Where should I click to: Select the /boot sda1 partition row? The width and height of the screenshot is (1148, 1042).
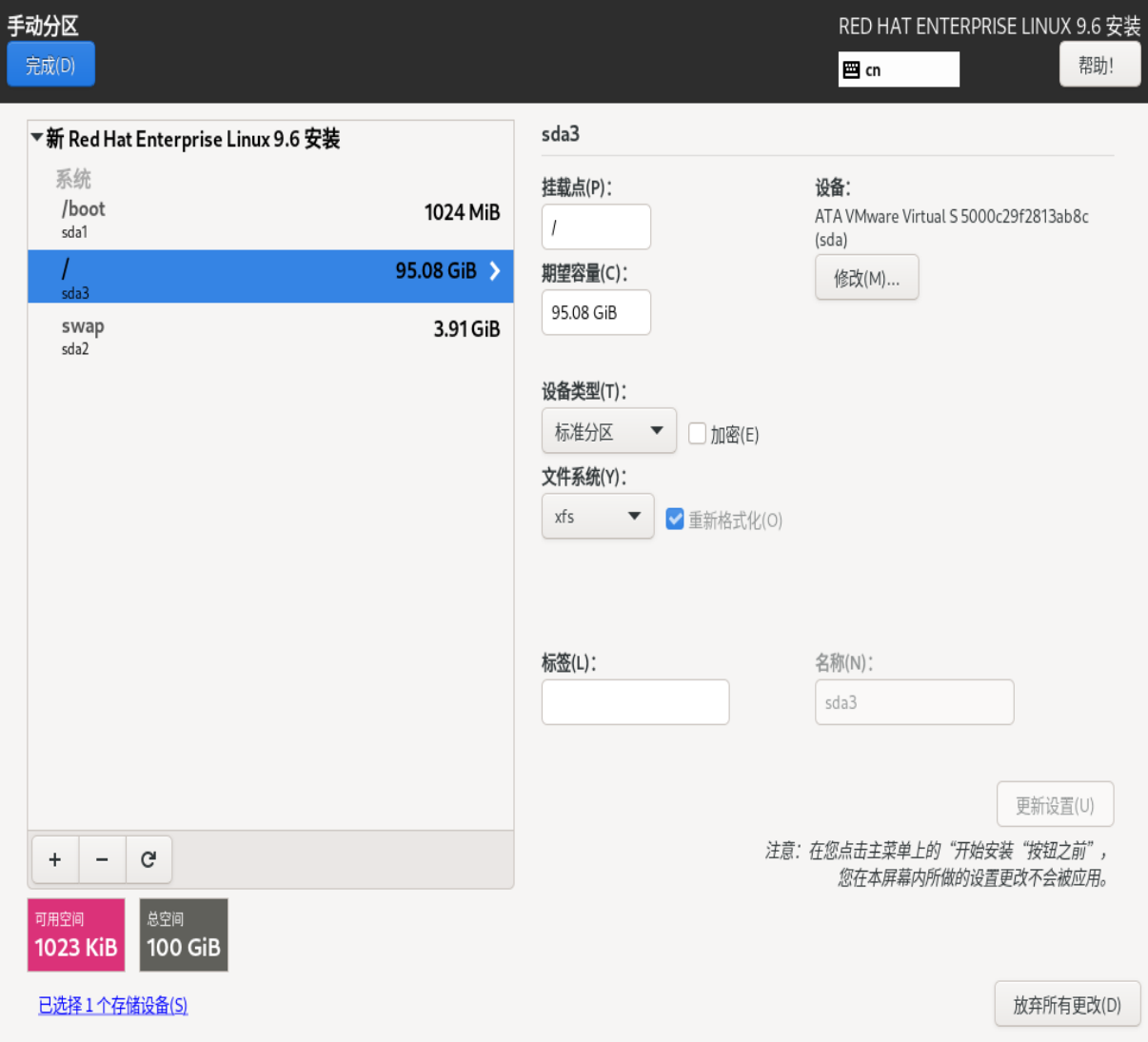tap(271, 219)
